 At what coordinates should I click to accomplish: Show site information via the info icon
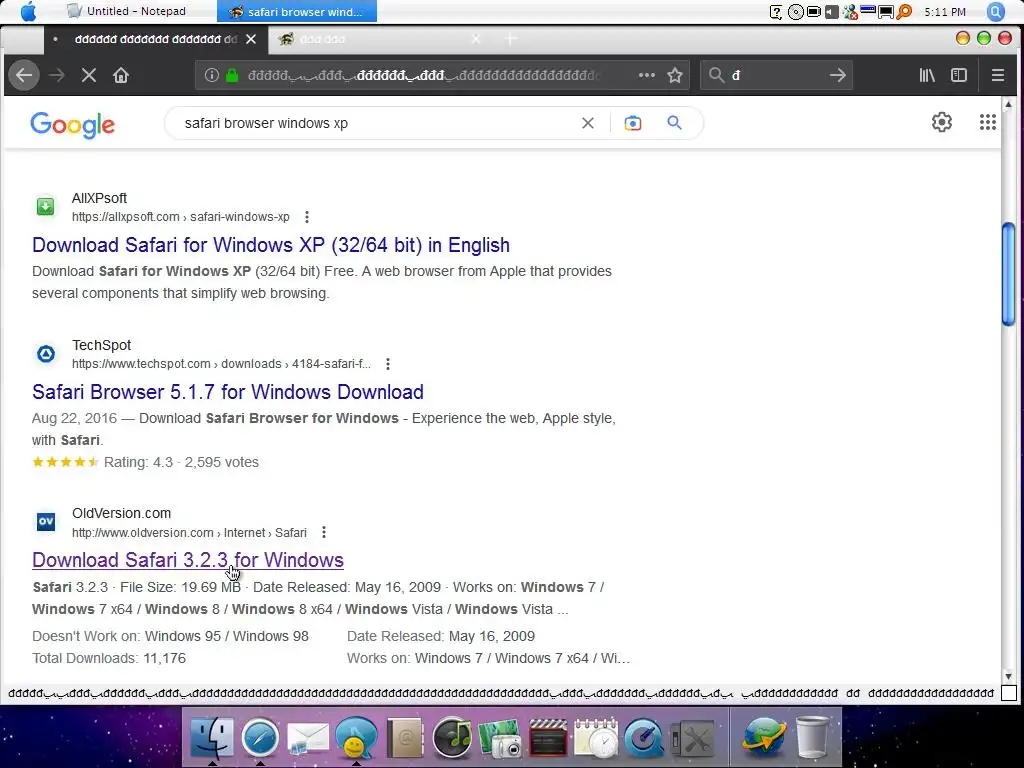click(212, 75)
